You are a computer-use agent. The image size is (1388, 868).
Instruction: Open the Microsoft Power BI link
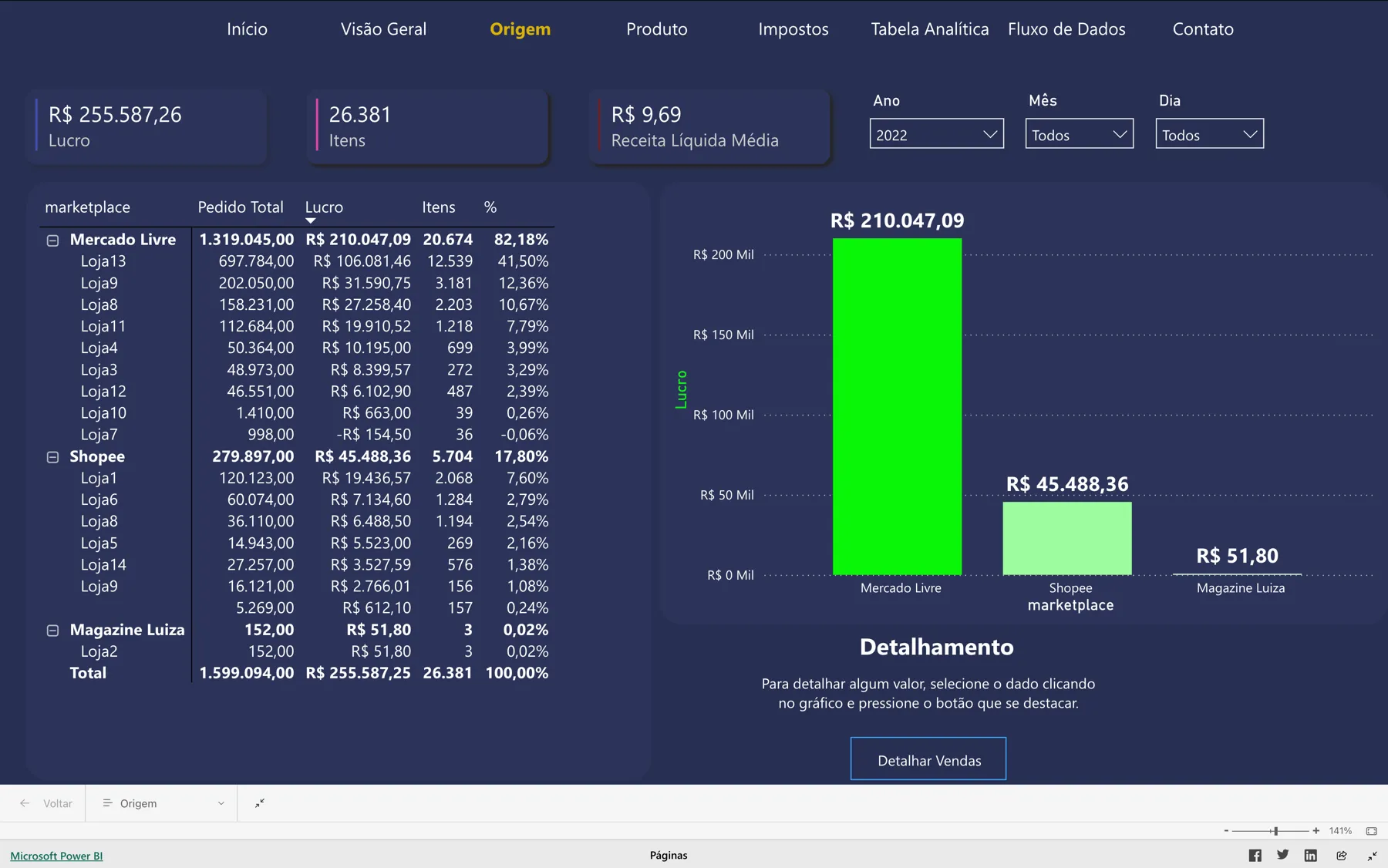pos(56,856)
